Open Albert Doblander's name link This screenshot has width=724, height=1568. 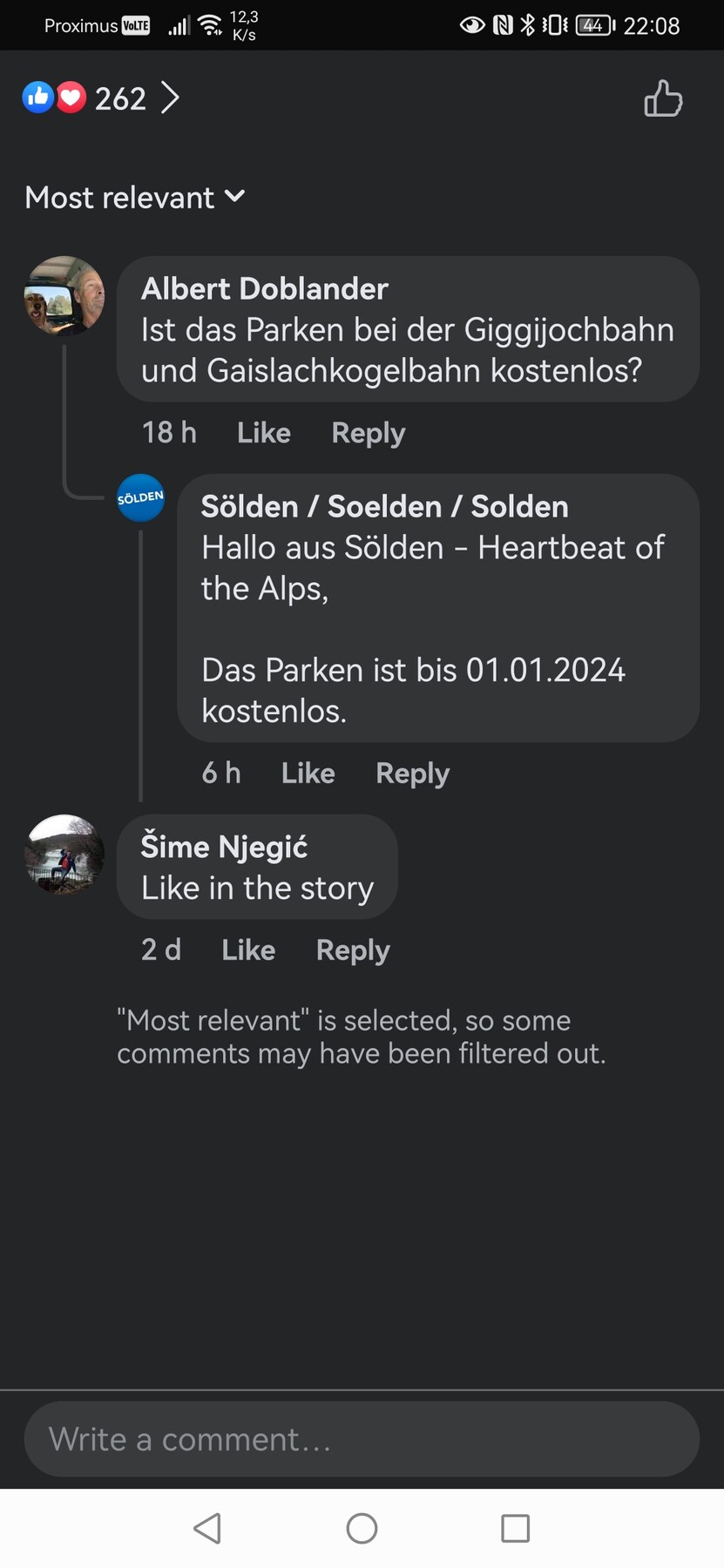265,289
